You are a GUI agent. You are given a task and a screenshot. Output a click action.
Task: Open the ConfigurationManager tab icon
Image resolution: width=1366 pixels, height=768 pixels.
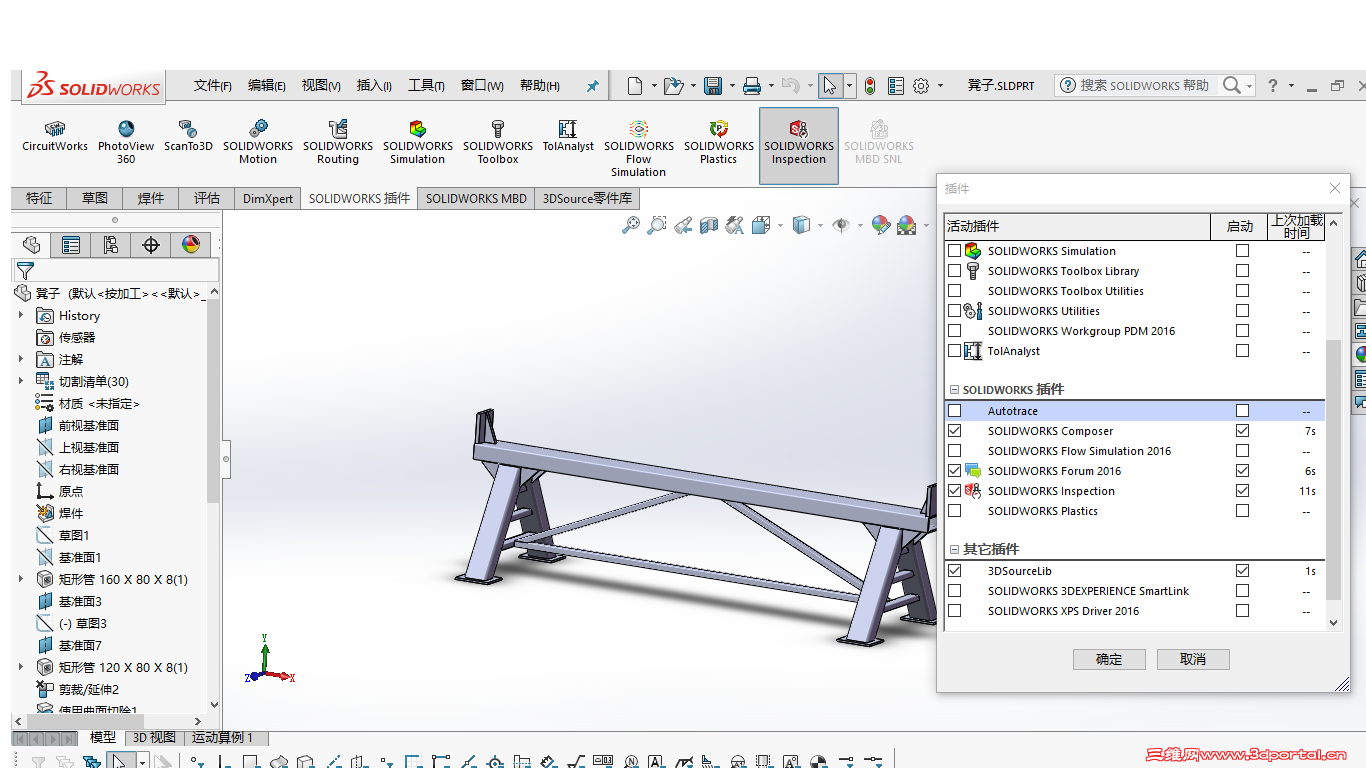point(111,245)
